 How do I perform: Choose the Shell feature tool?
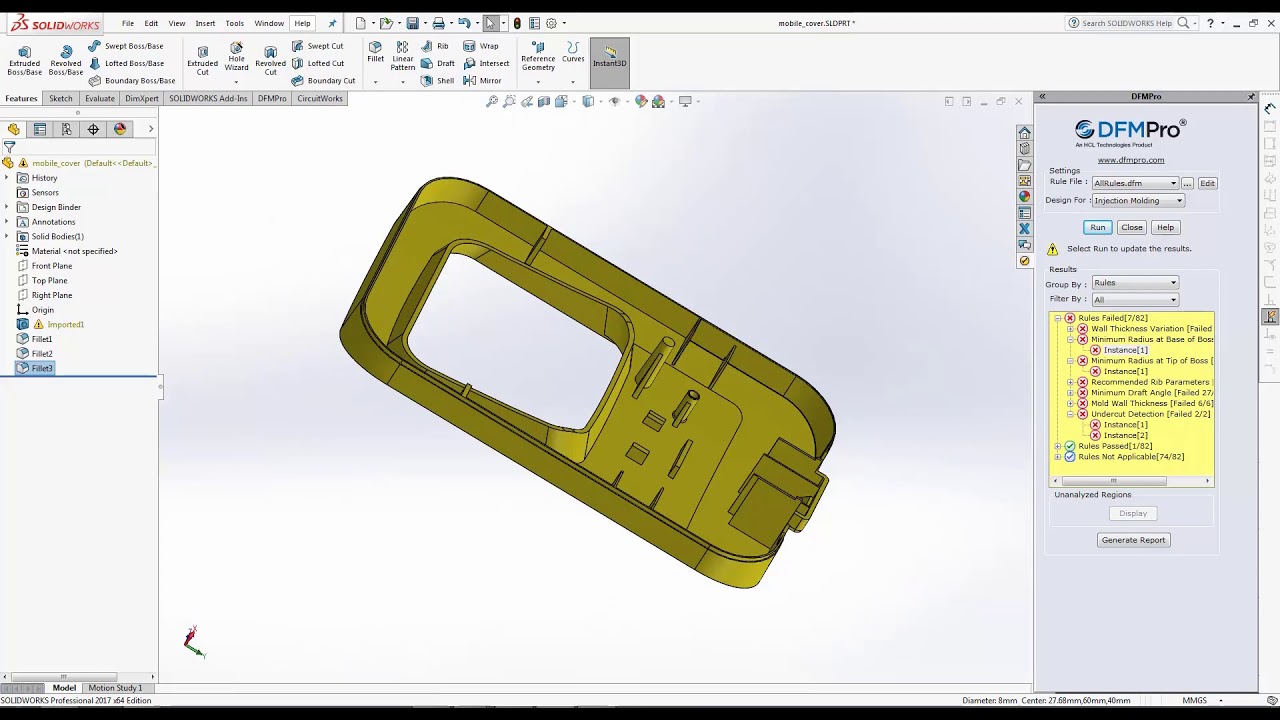tap(438, 81)
